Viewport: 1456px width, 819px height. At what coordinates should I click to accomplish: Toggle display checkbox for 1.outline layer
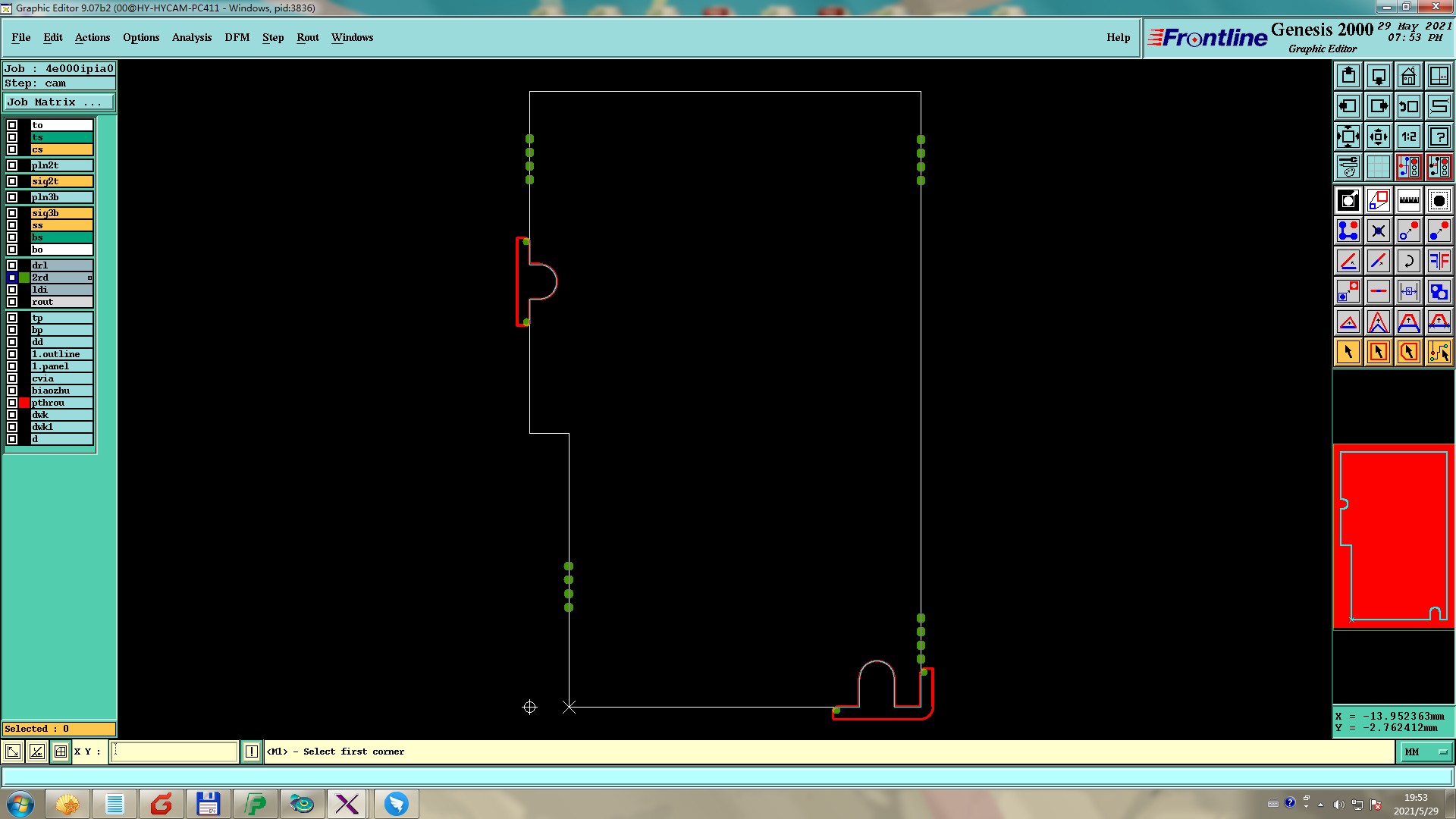pyautogui.click(x=12, y=354)
